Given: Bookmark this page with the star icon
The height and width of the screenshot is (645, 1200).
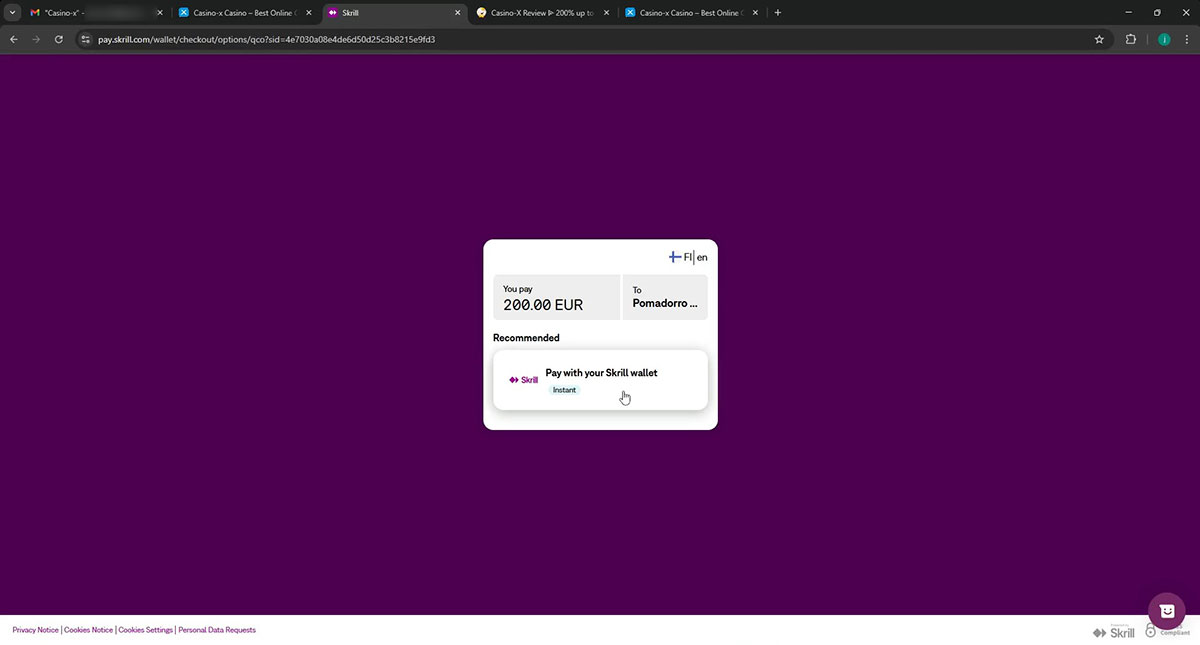Looking at the screenshot, I should click(x=1099, y=40).
